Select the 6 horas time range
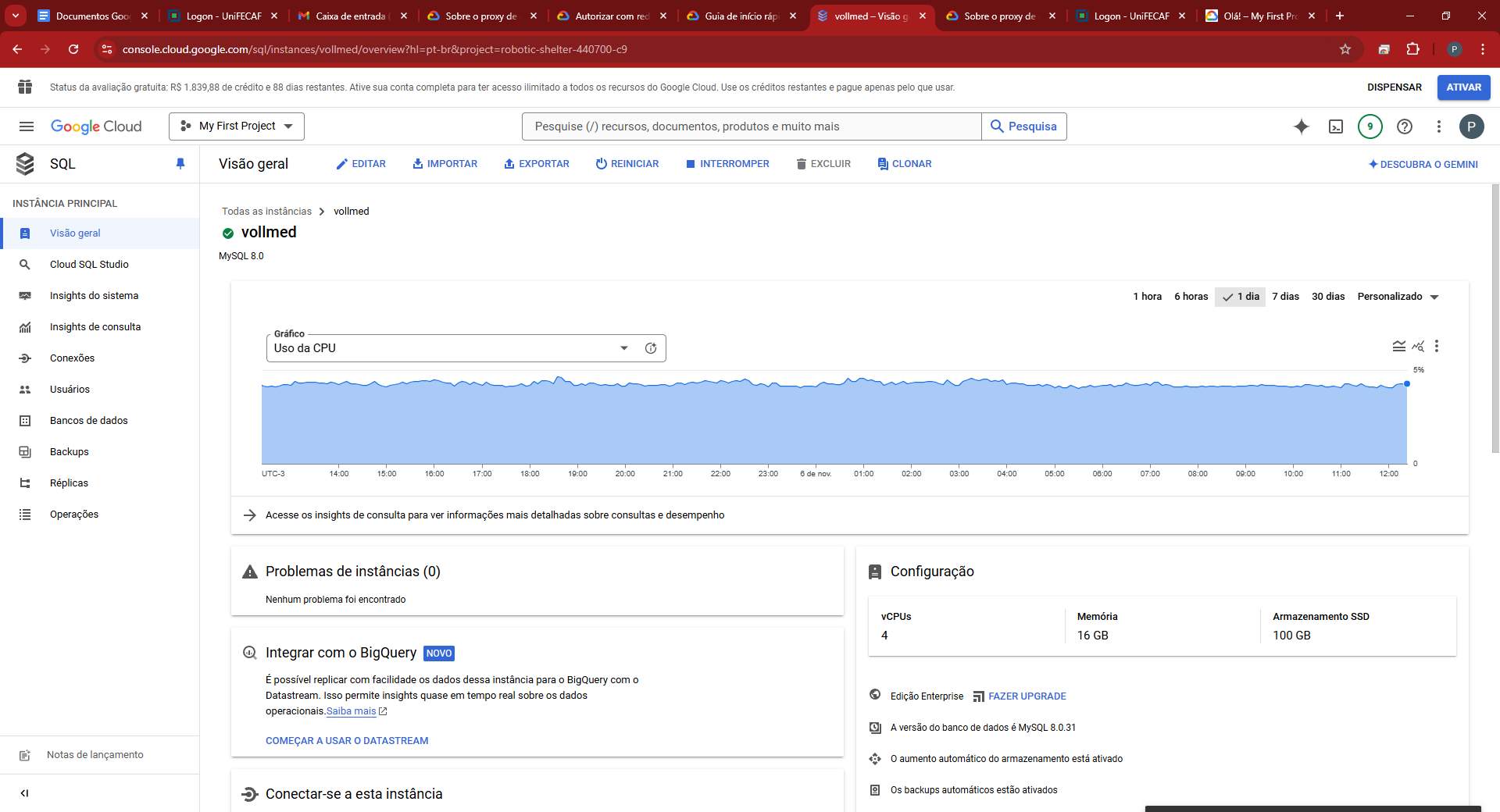 [x=1191, y=297]
